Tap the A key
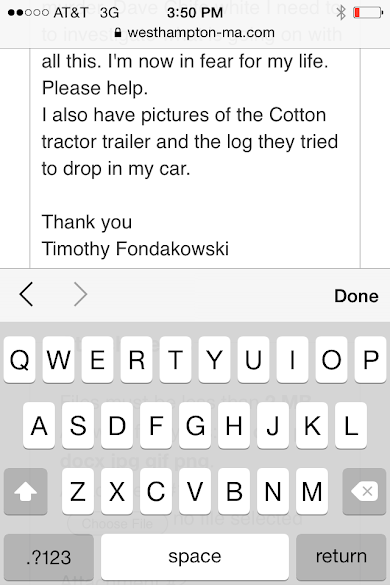Image resolution: width=390 pixels, height=585 pixels. click(x=39, y=426)
